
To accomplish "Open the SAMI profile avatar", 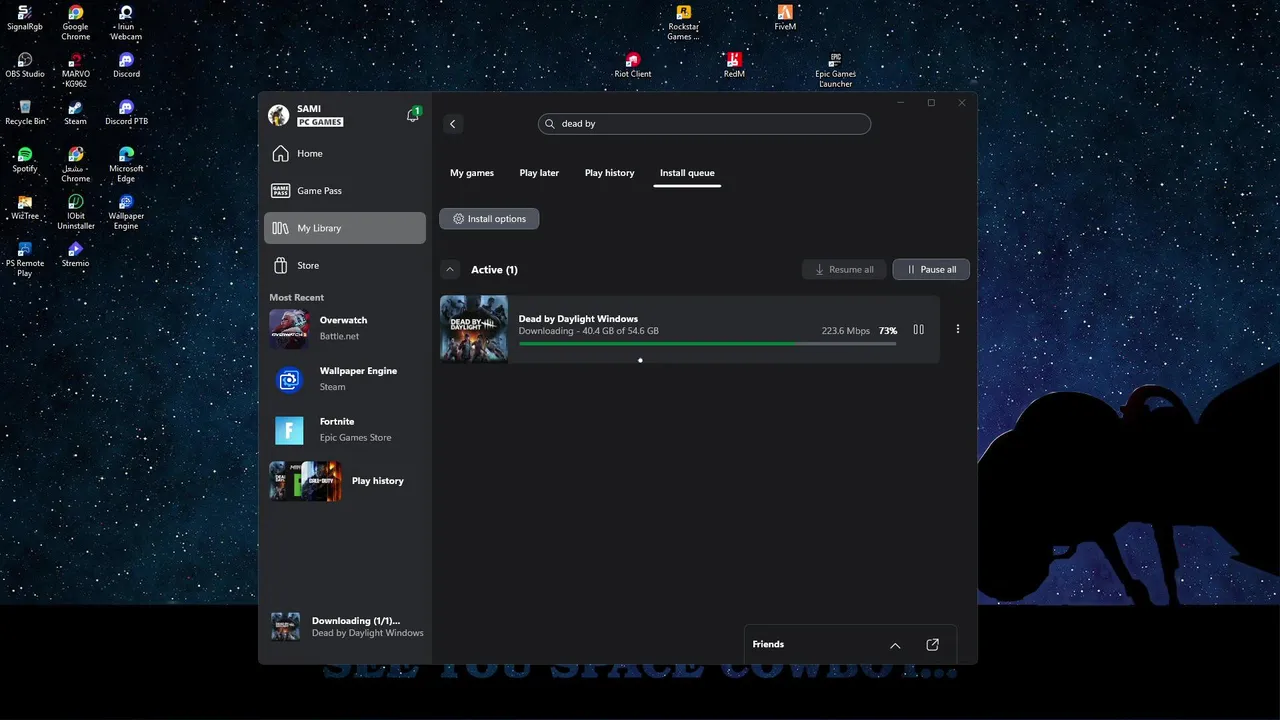I will pos(279,115).
